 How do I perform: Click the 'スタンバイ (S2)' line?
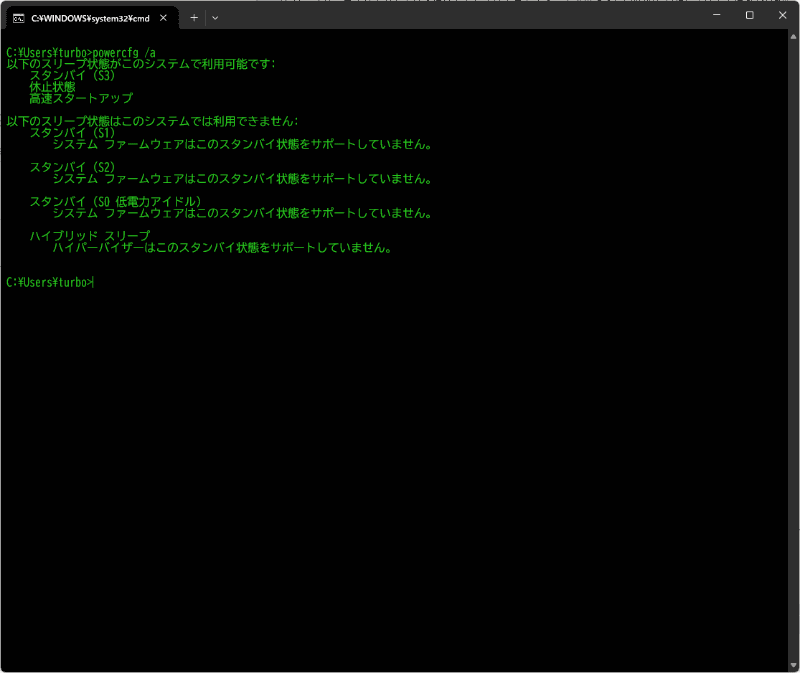coord(72,167)
